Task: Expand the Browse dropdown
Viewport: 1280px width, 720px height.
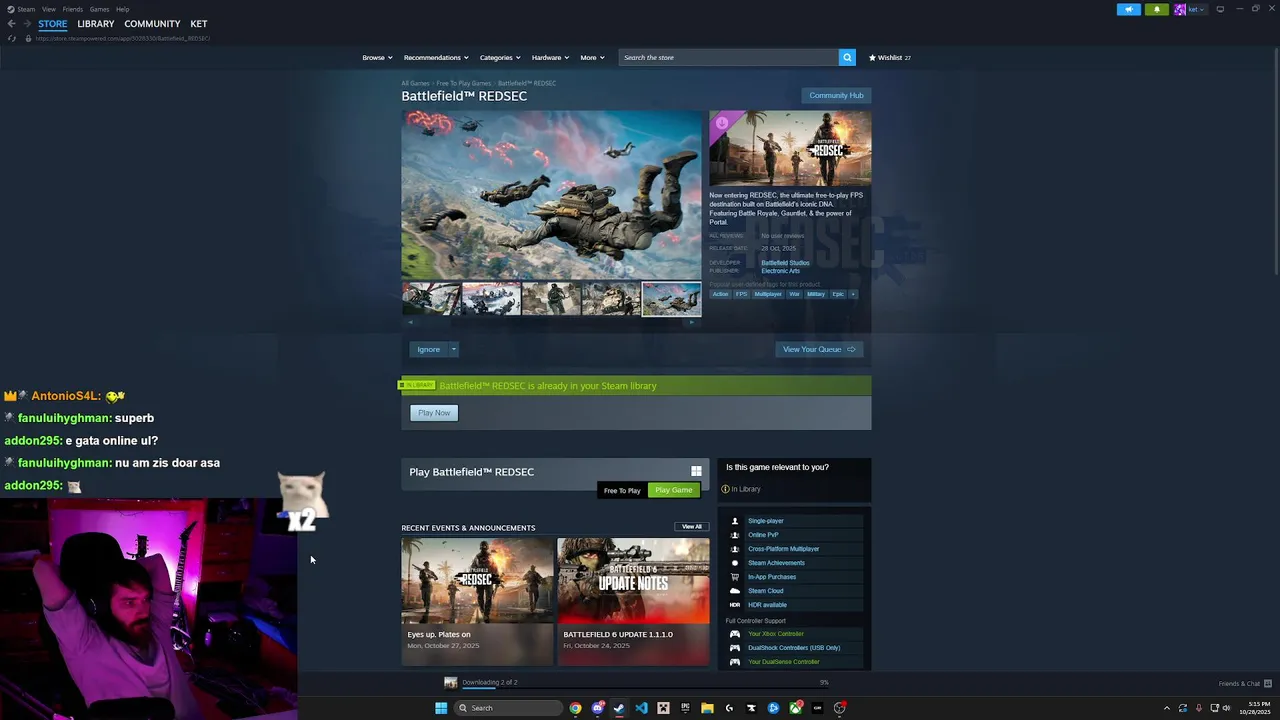Action: click(377, 57)
